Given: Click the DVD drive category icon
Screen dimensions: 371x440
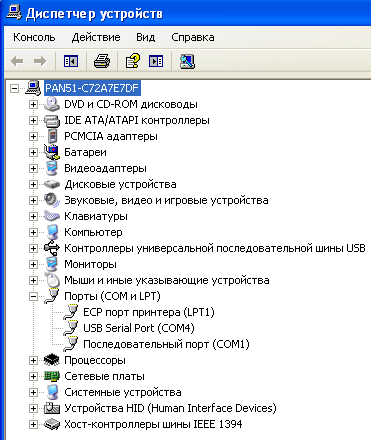Looking at the screenshot, I should point(52,104).
